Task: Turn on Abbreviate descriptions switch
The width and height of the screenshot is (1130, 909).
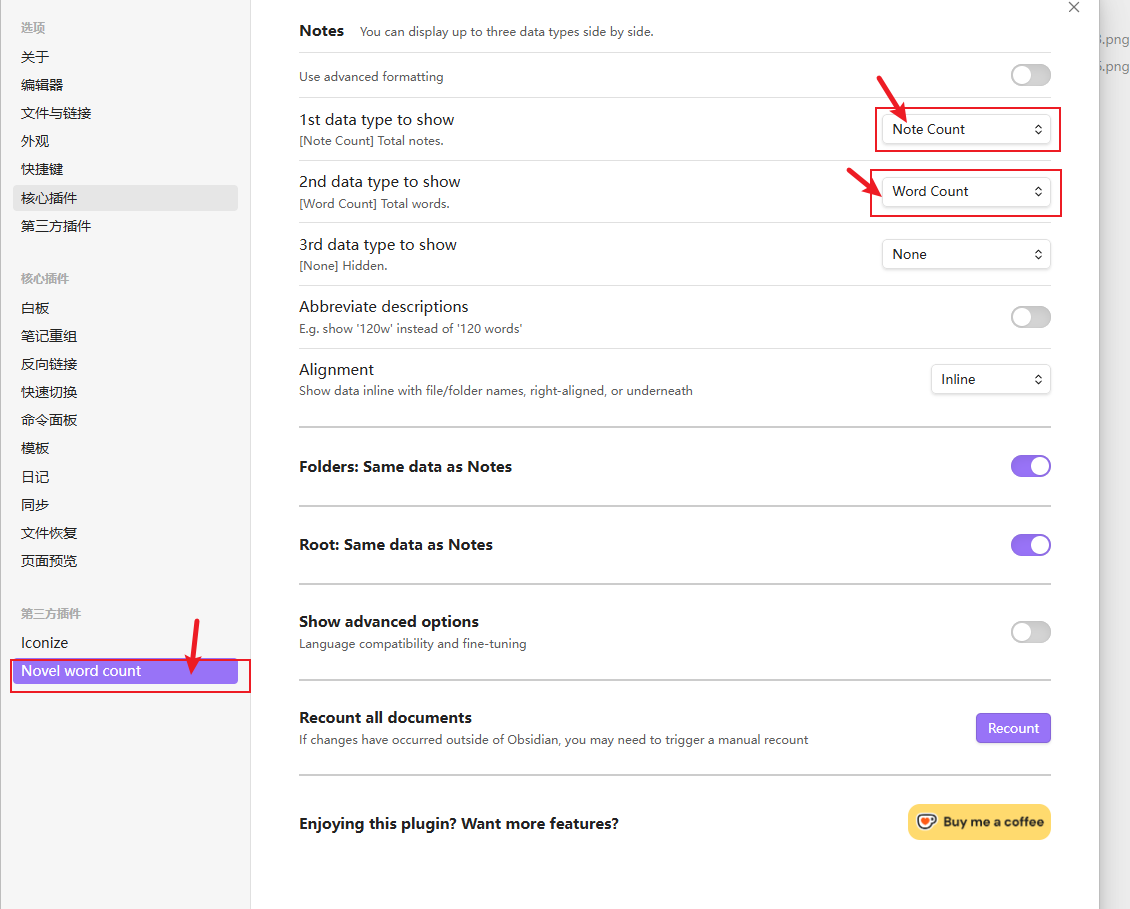Action: 1030,317
